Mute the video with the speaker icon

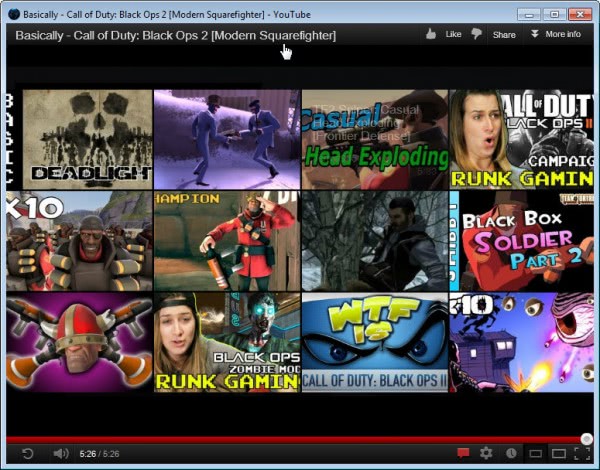coord(61,454)
